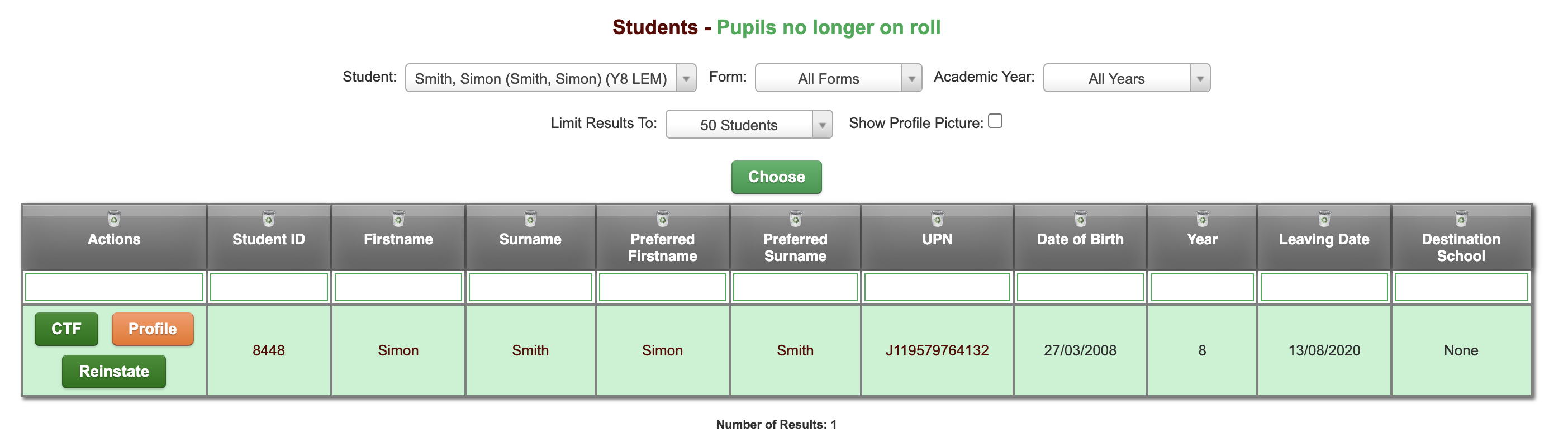Enable Show Profile Picture checkbox
Viewport: 1568px width, 437px height.
[x=995, y=121]
